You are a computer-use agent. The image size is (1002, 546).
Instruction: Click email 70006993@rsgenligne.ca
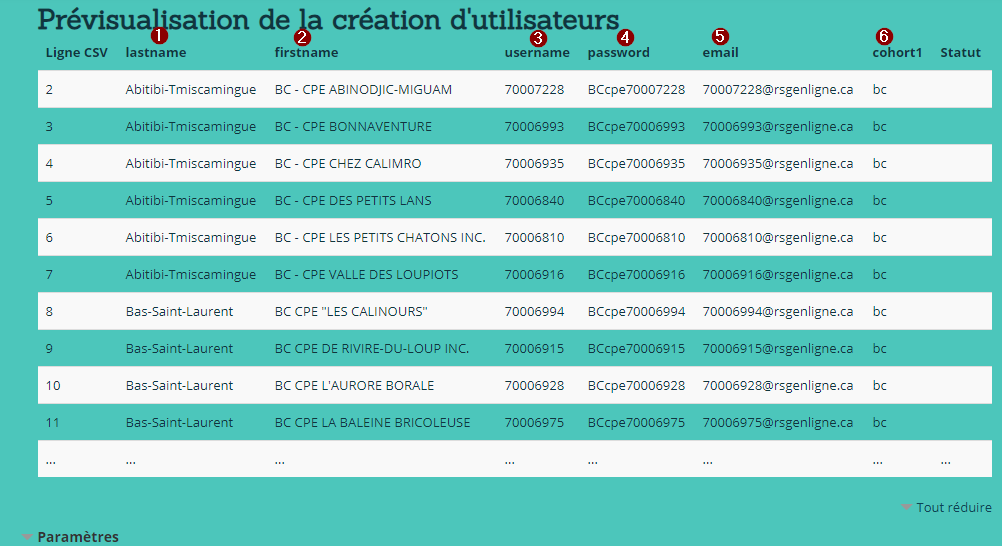[777, 127]
